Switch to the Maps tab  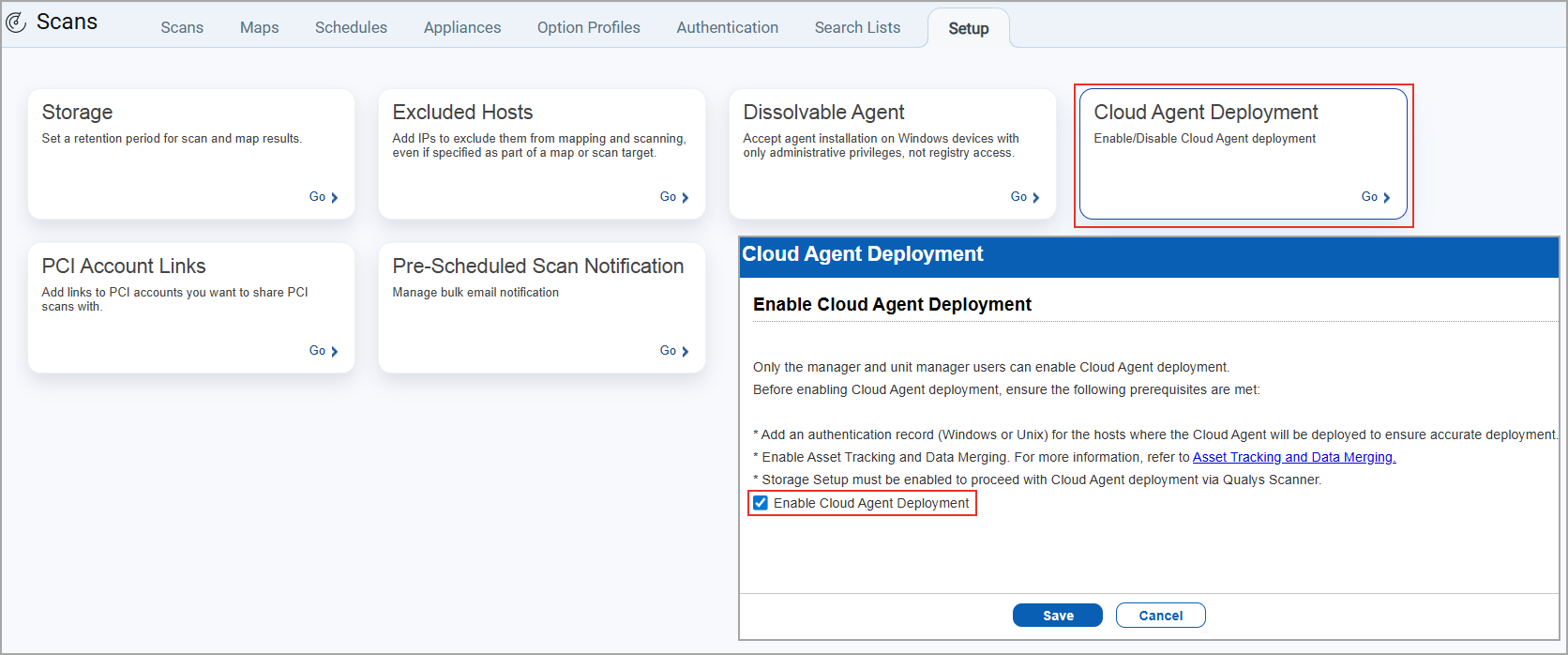pos(260,28)
